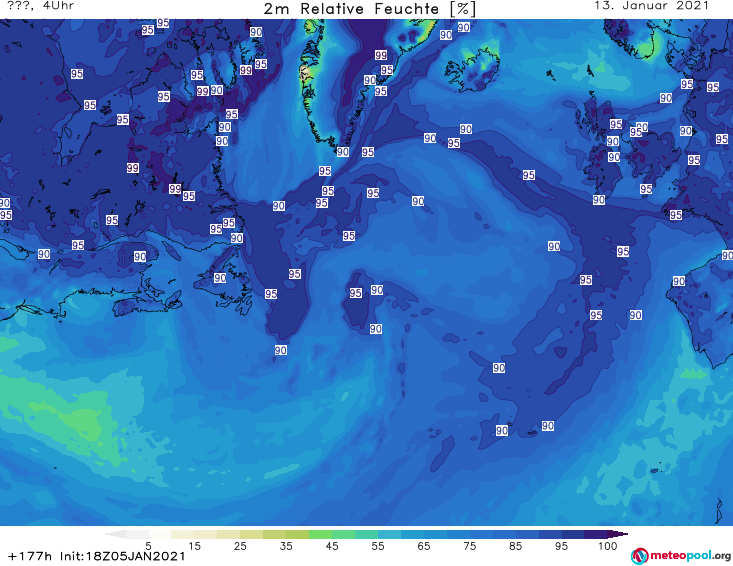Pick the dark purple end segment of the colour bar
The height and width of the screenshot is (566, 733).
[617, 534]
